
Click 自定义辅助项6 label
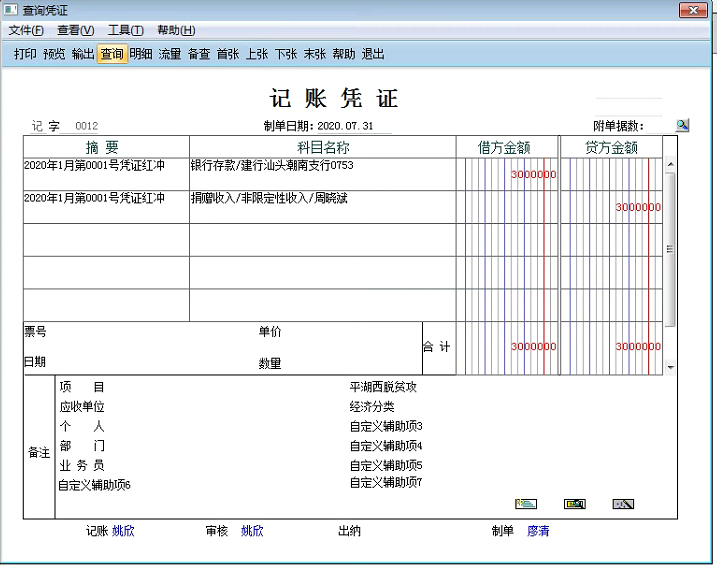pyautogui.click(x=94, y=485)
